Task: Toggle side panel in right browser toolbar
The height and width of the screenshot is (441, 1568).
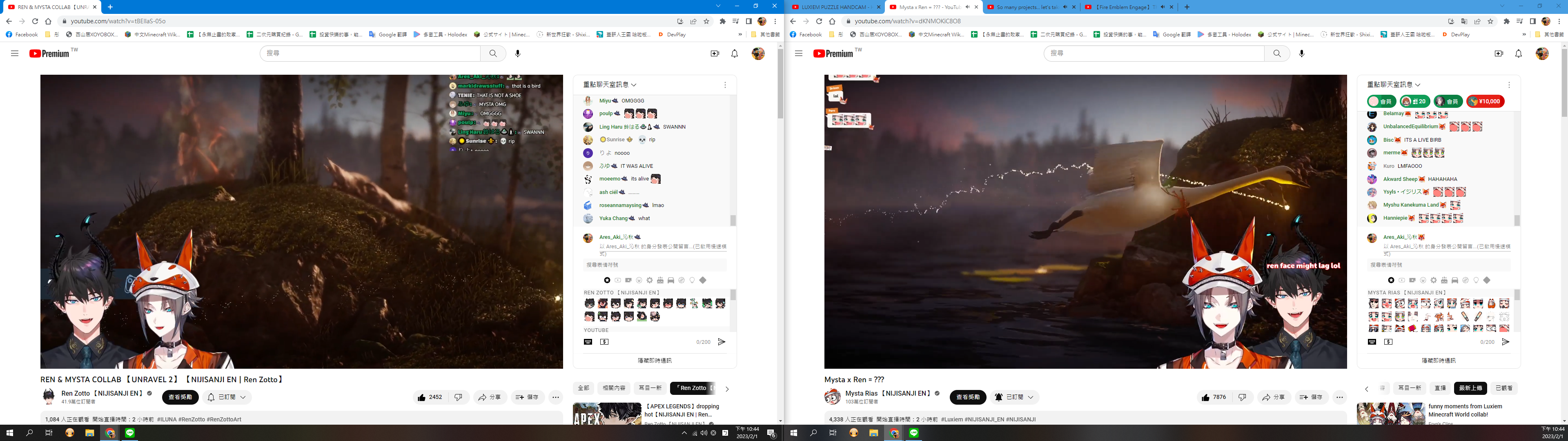Action: click(1533, 21)
